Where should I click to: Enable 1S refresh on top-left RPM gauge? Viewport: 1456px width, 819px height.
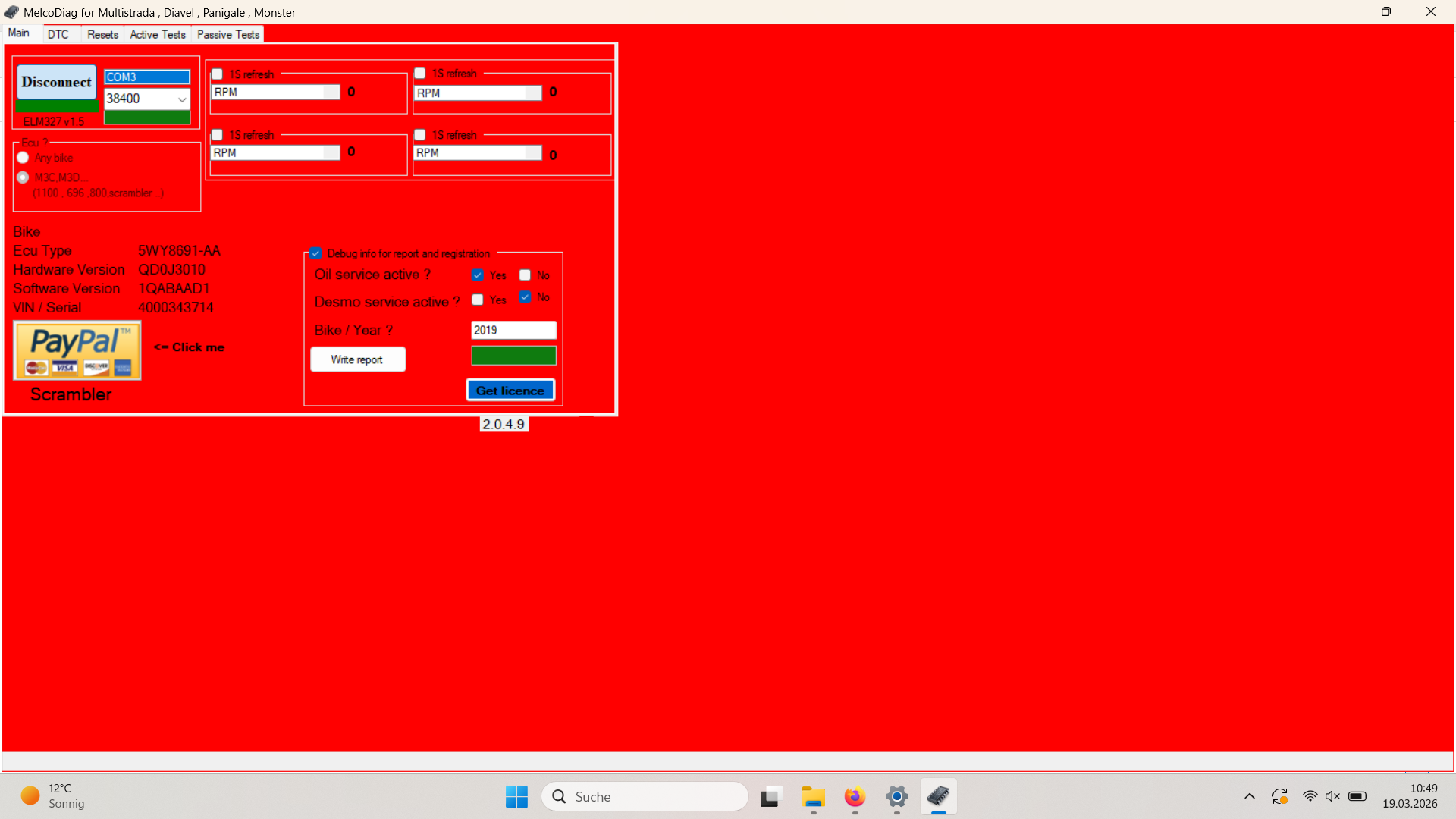pyautogui.click(x=217, y=74)
